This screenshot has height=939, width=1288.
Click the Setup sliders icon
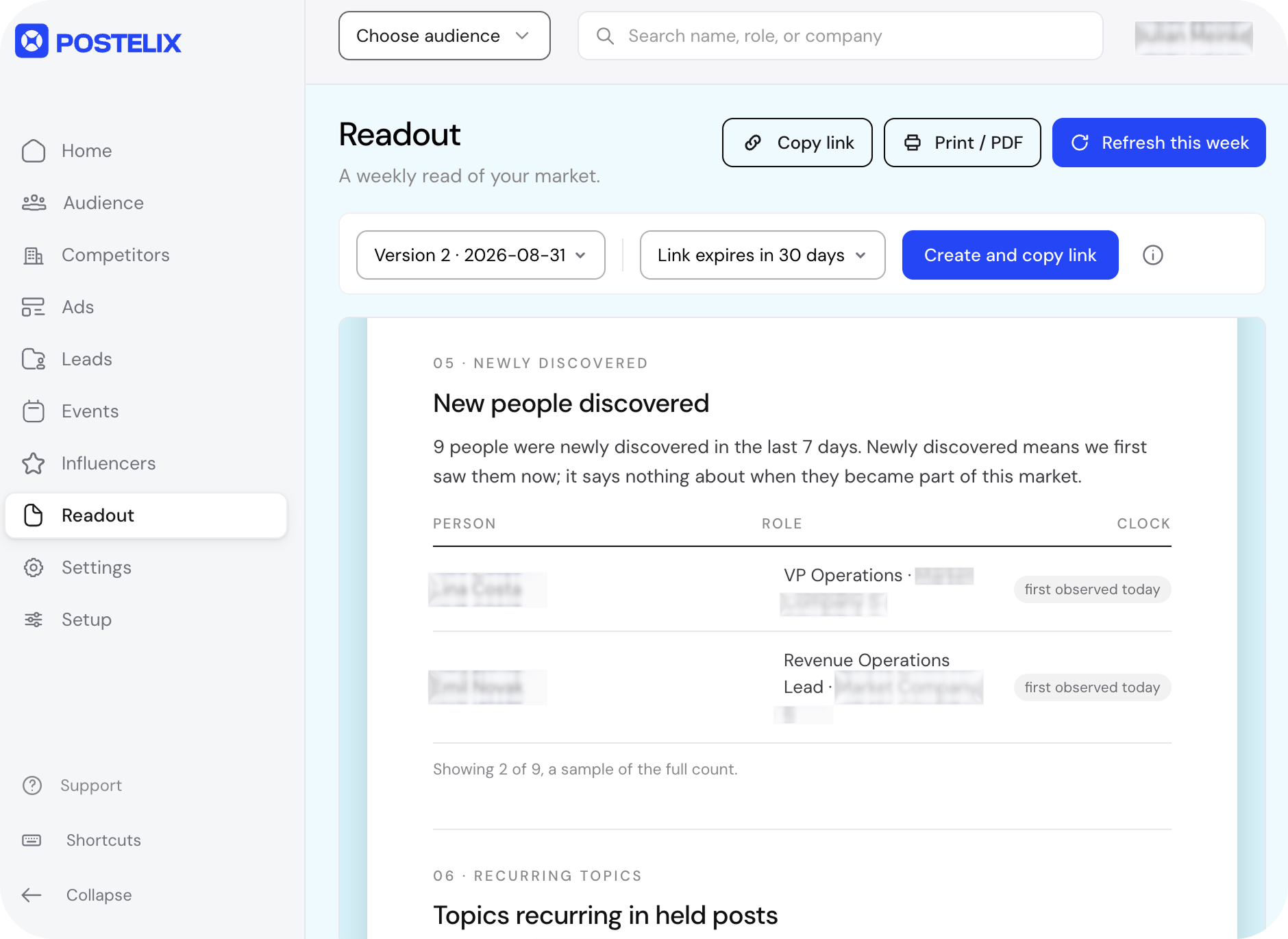coord(33,620)
